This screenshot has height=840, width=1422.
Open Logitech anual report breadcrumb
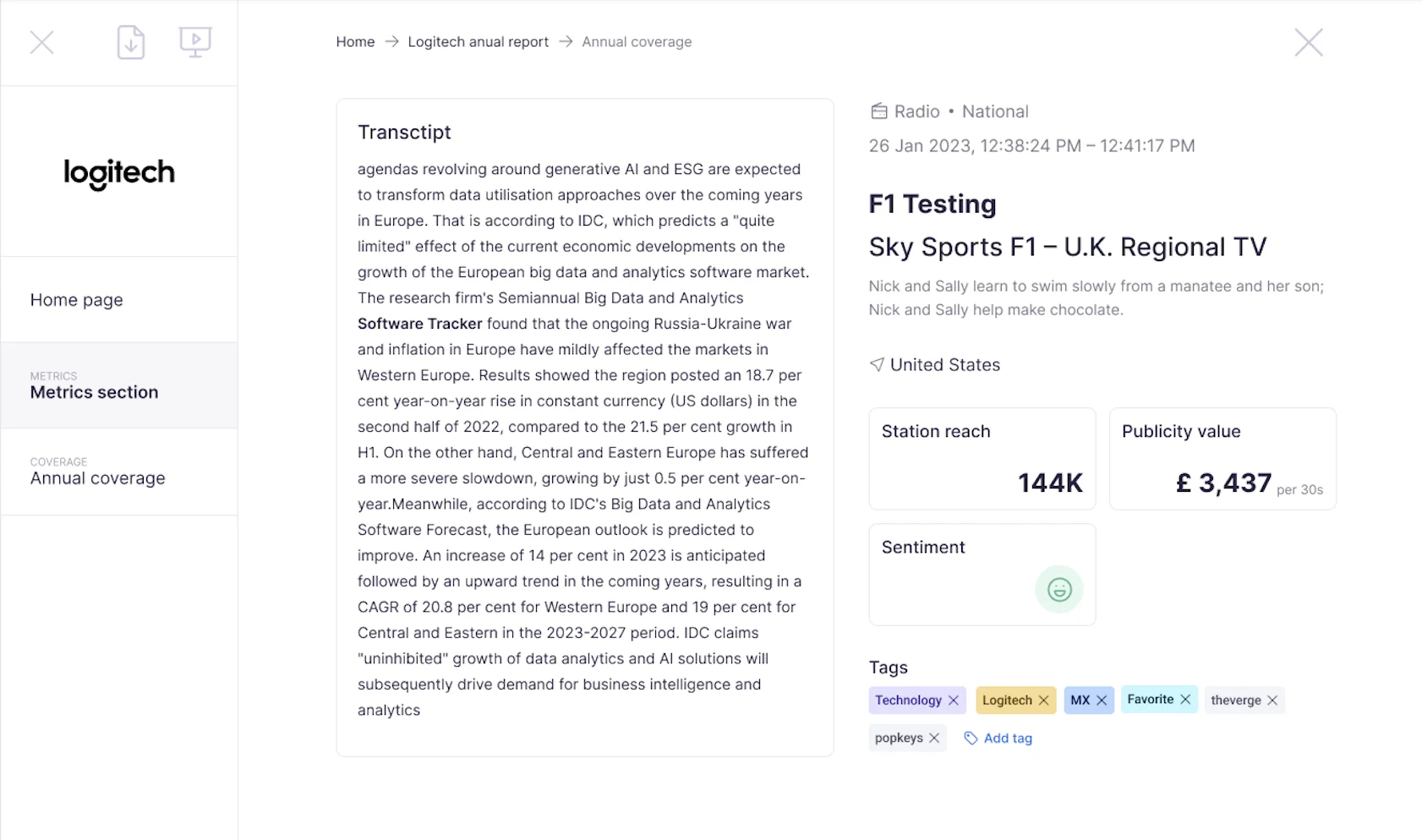(x=479, y=41)
